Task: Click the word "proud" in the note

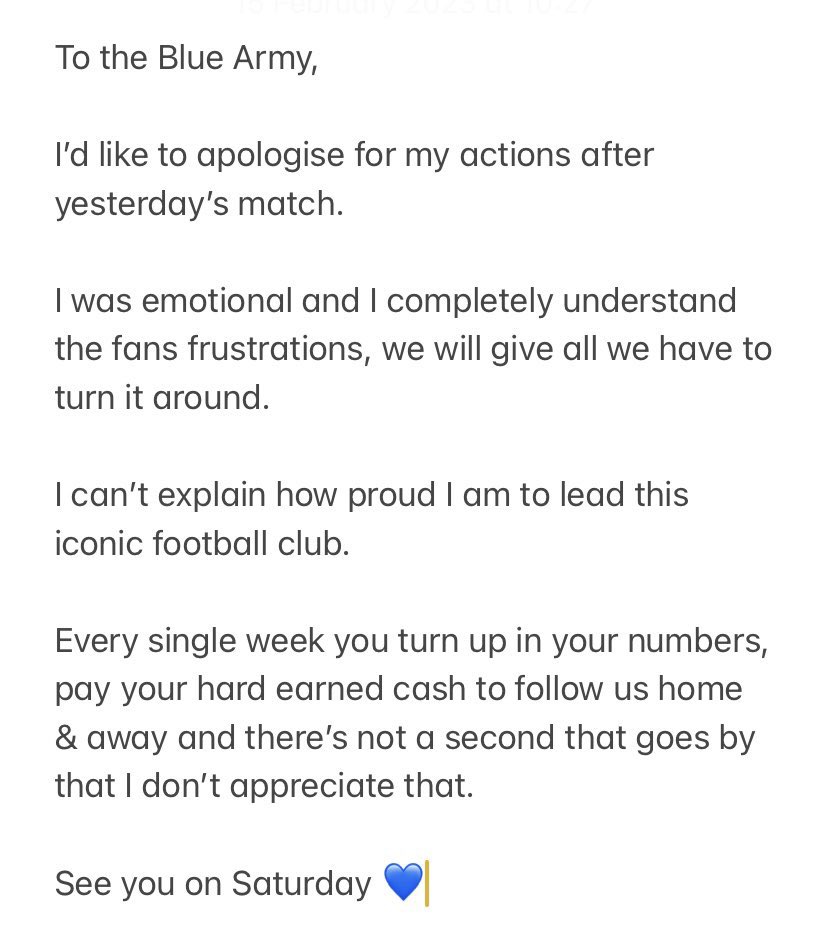Action: click(391, 495)
